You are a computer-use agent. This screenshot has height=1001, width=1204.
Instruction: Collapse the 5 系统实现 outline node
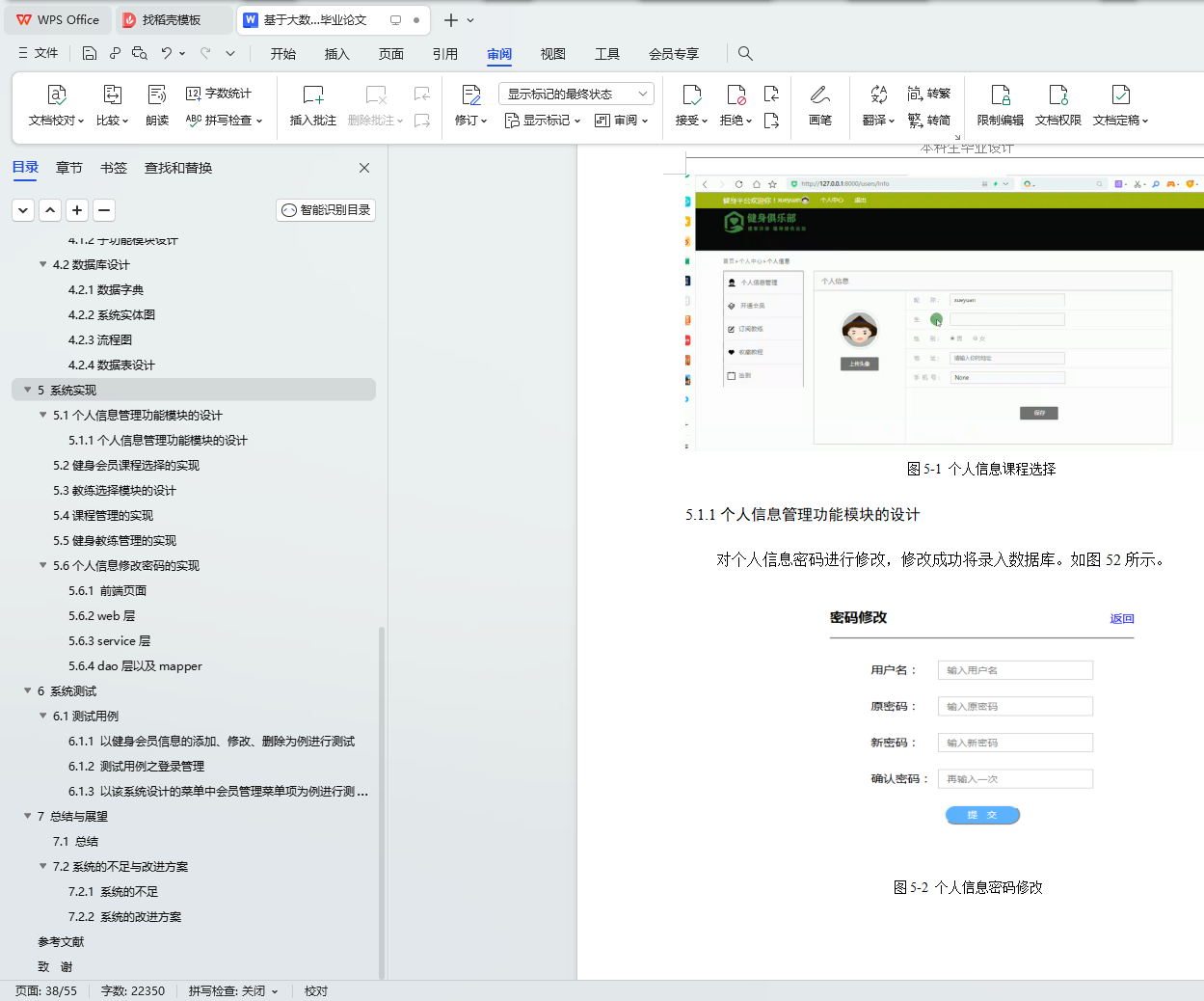coord(27,390)
